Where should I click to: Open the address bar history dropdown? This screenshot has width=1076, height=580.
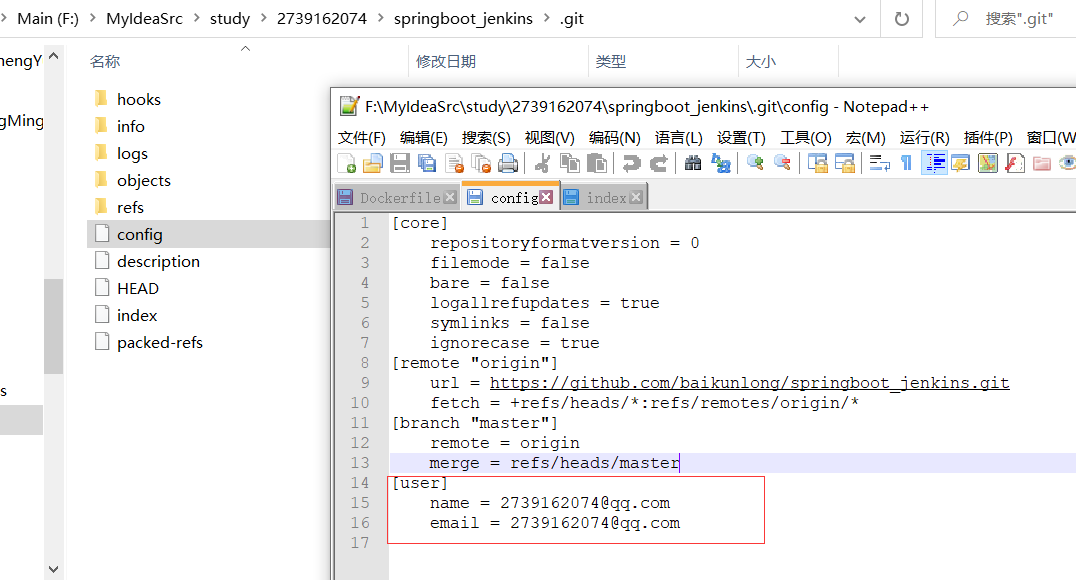(862, 18)
